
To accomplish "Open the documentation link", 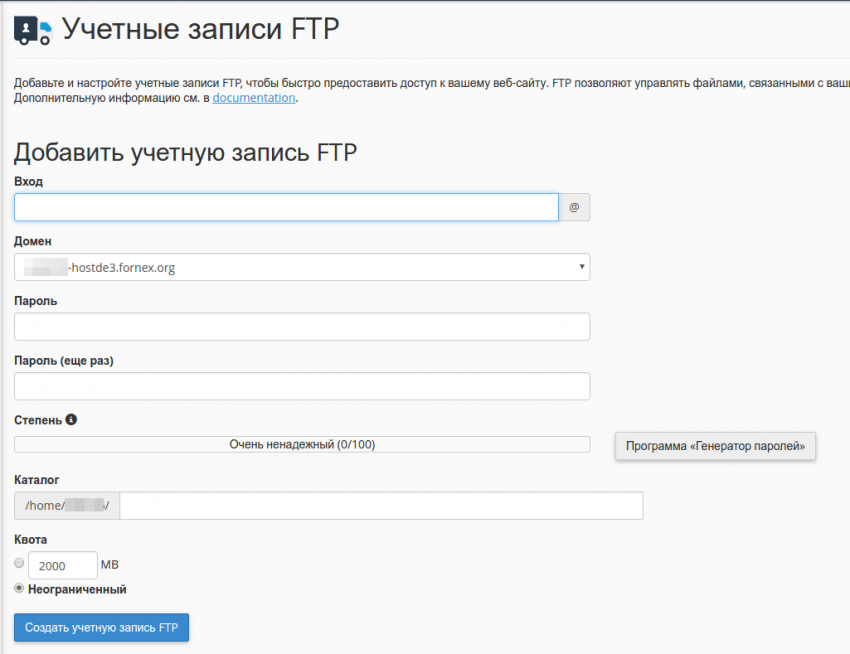I will click(253, 97).
